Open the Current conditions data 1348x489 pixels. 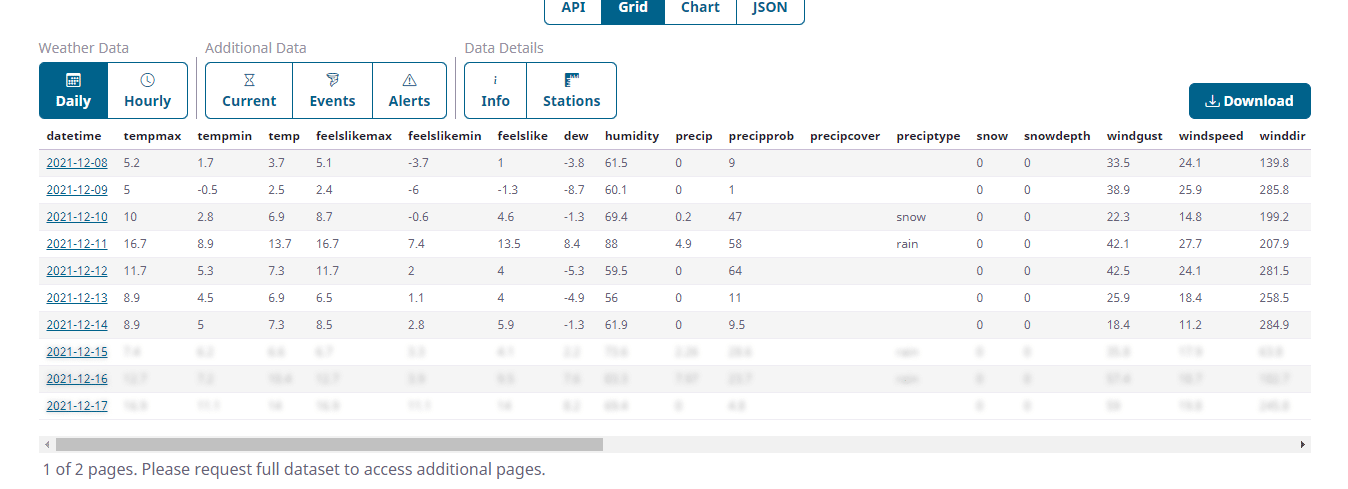[249, 91]
